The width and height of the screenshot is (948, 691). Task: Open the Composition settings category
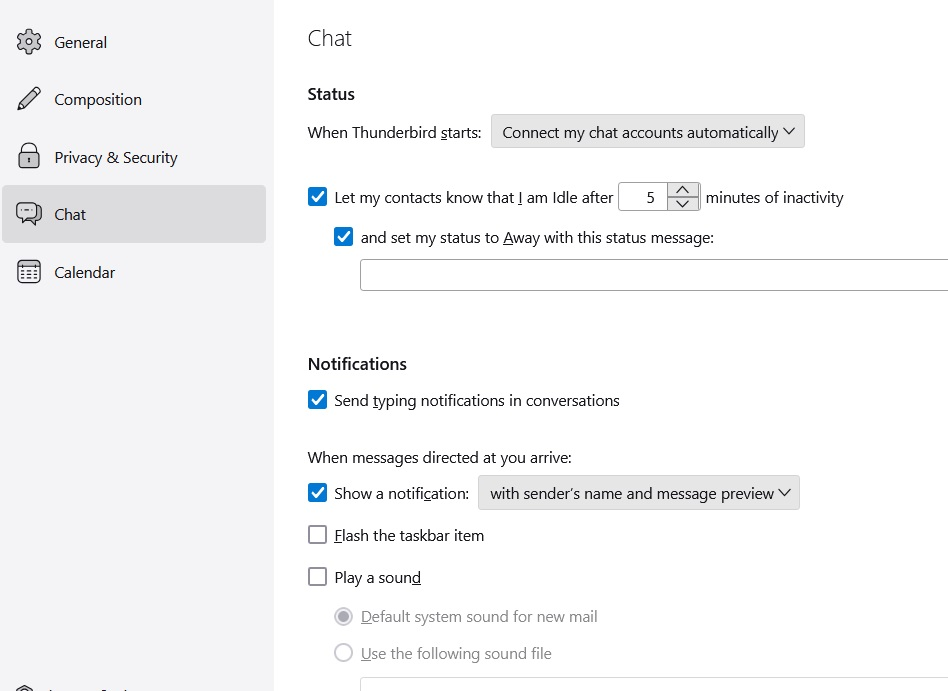pos(98,99)
